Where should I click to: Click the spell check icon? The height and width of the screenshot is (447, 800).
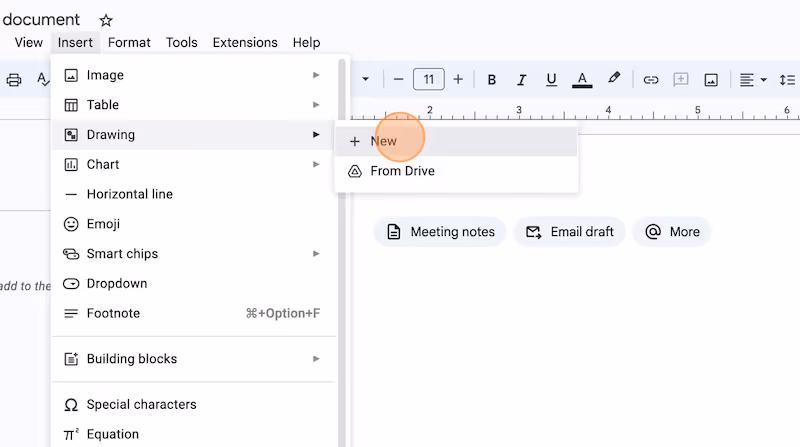pos(43,80)
